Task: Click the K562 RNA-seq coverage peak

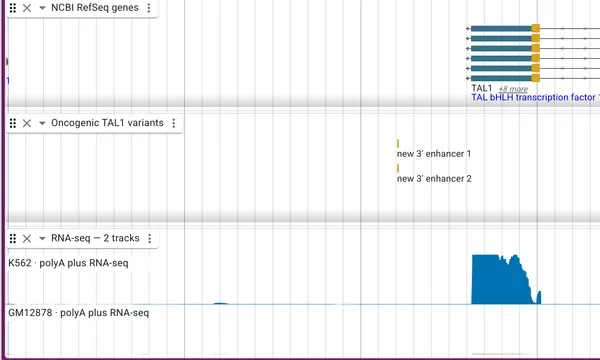Action: 506,279
